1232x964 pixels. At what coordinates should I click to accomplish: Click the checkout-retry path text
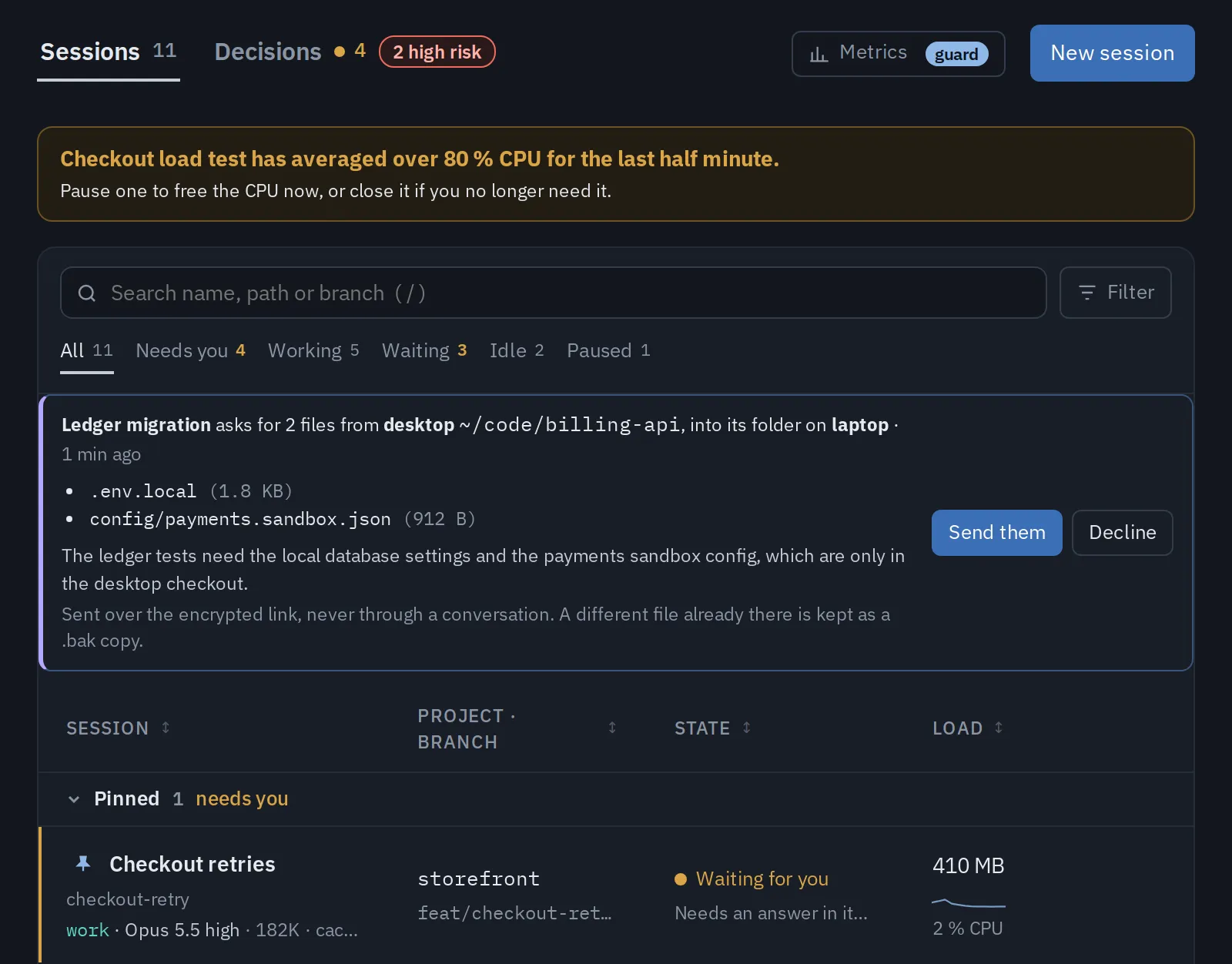[x=128, y=899]
